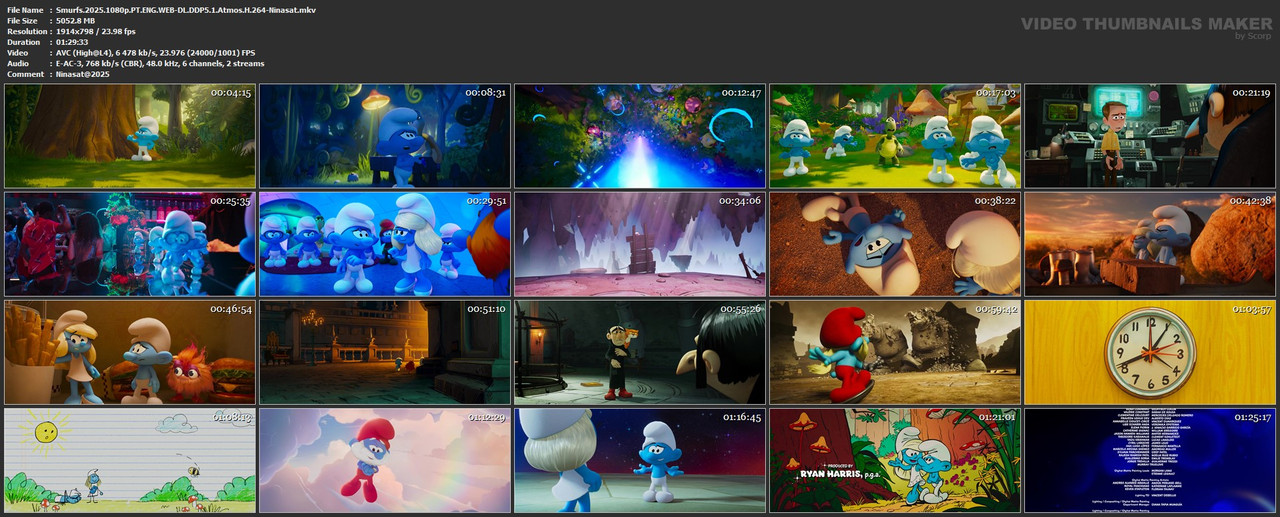This screenshot has height=517, width=1280.
Task: Click the duration value 01:29:33
Action: 75,42
